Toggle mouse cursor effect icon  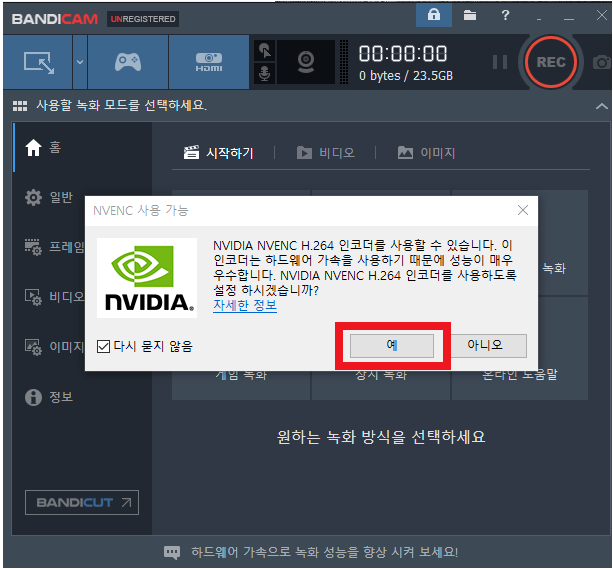[x=265, y=50]
